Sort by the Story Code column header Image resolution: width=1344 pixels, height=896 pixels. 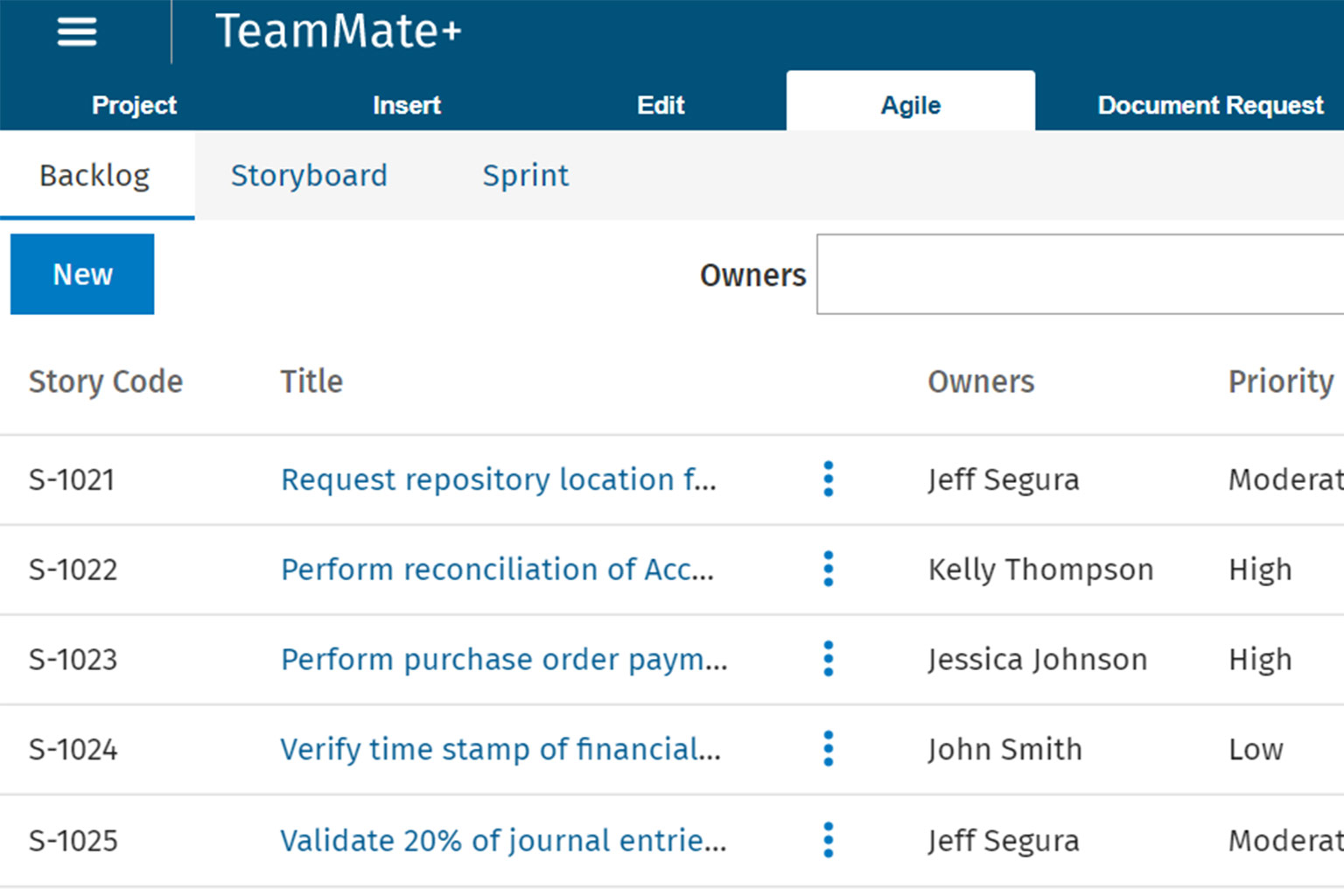pyautogui.click(x=105, y=381)
